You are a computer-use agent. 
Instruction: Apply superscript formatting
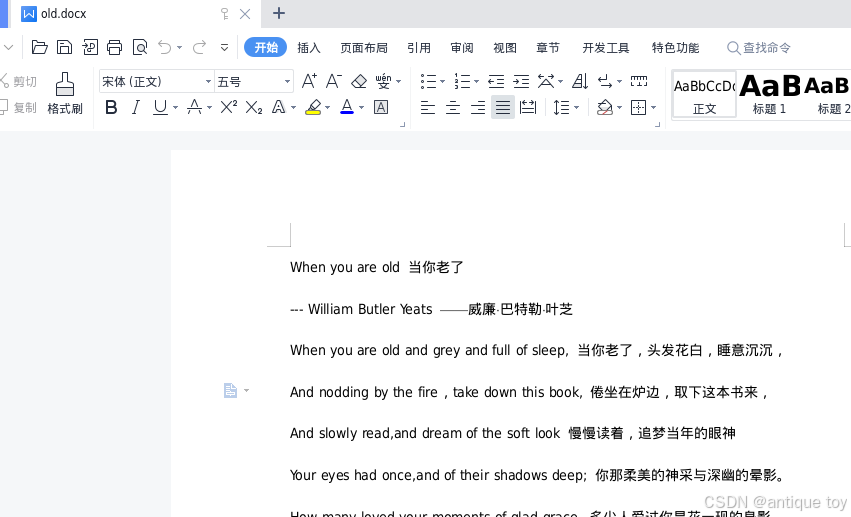(228, 107)
